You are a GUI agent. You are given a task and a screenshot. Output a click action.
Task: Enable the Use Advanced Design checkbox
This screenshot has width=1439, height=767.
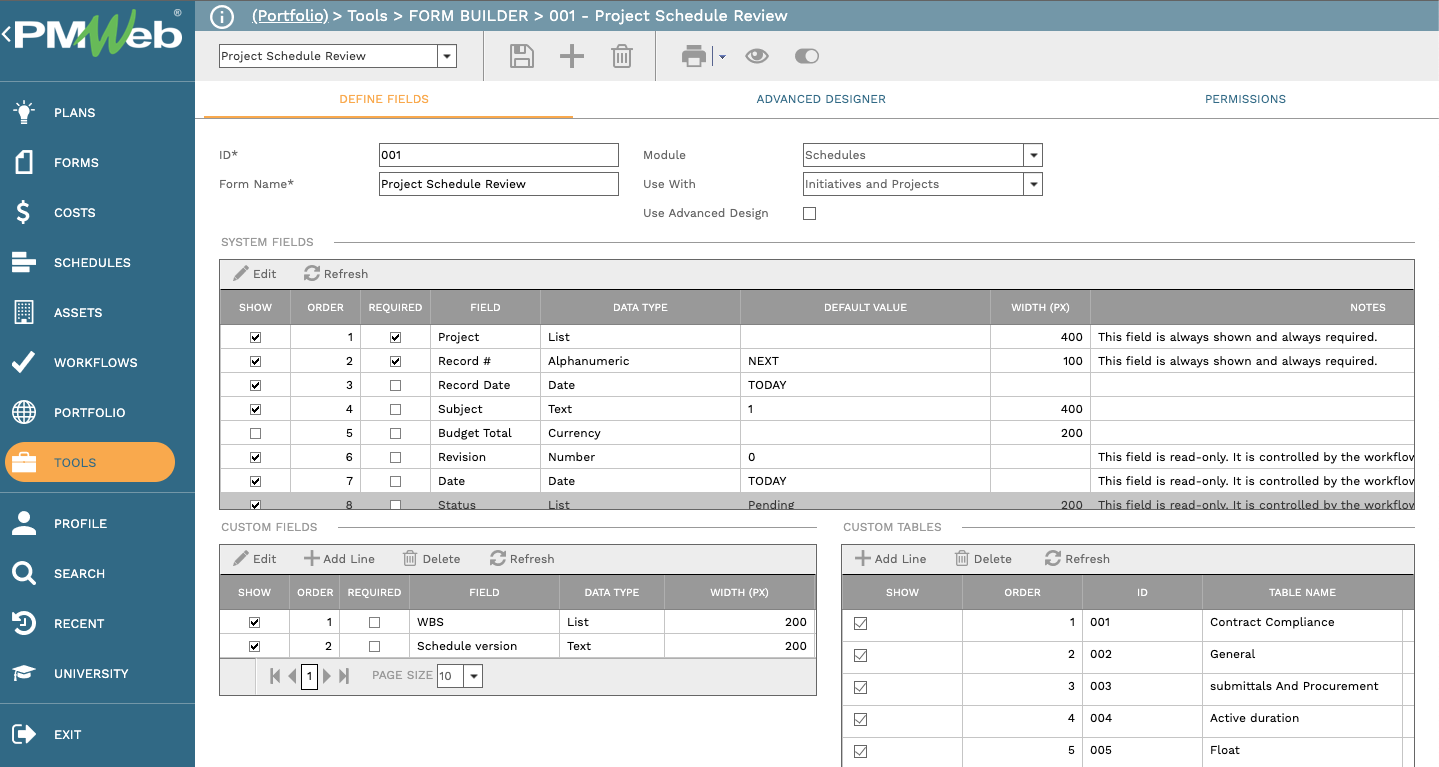(x=810, y=213)
